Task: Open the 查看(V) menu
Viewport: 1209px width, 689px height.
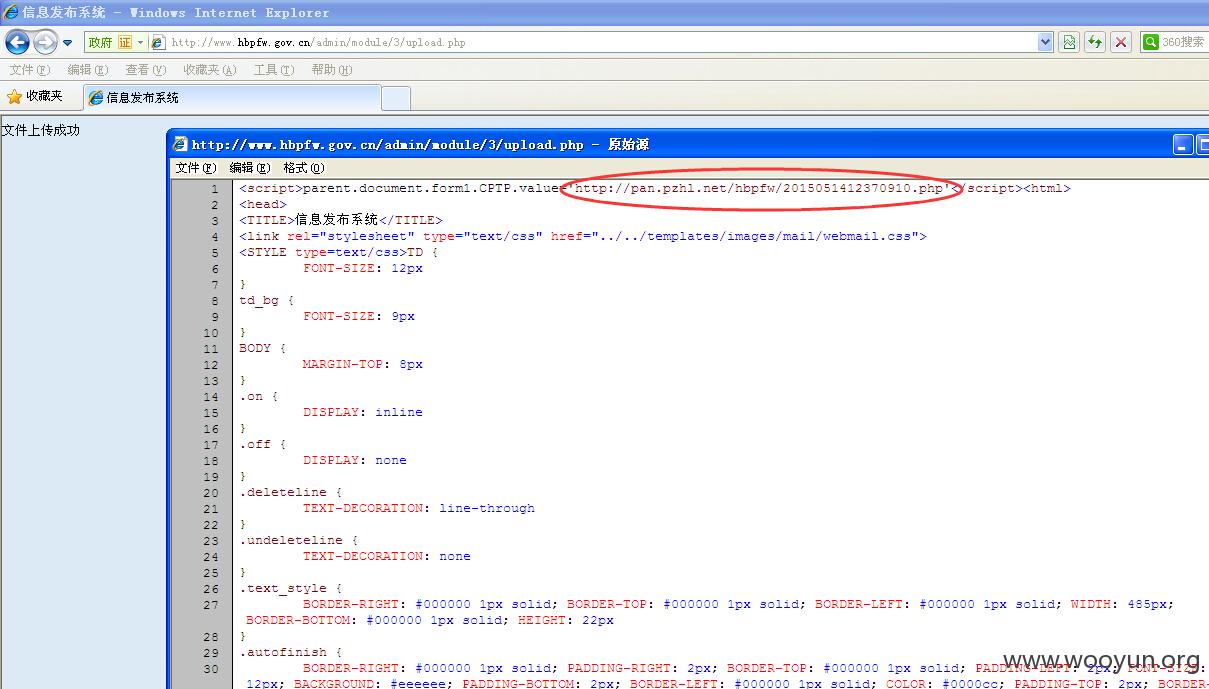Action: click(145, 70)
